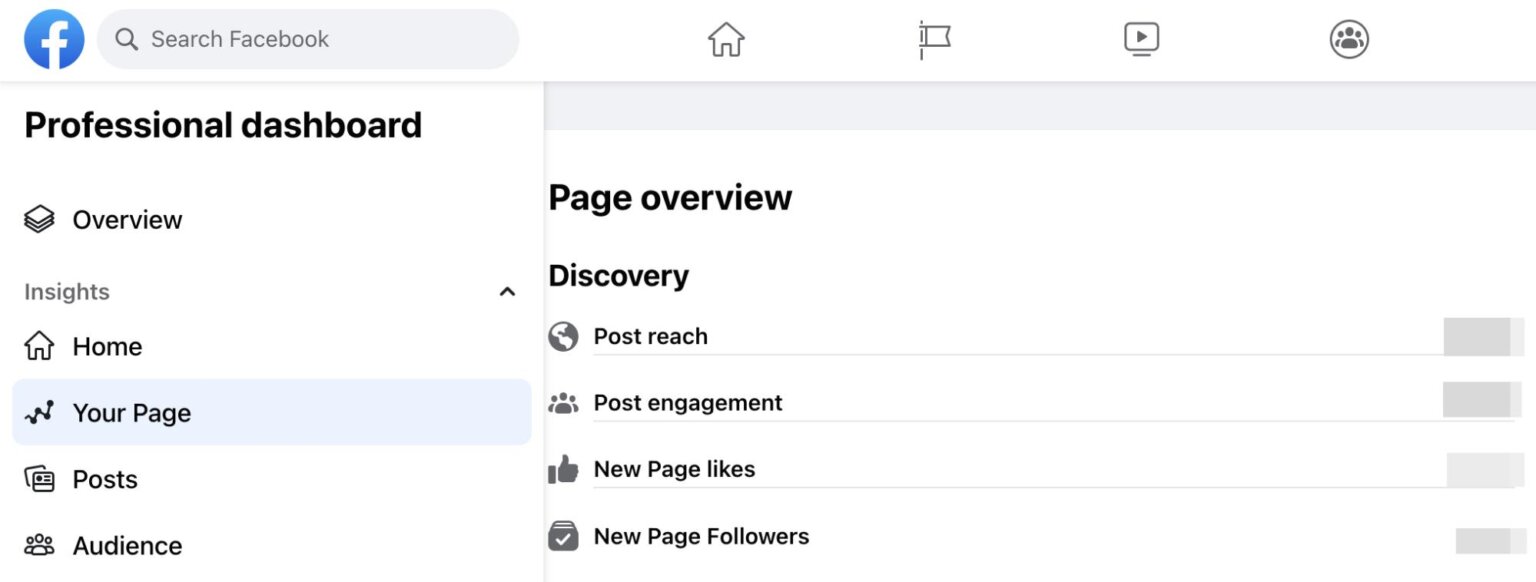This screenshot has width=1536, height=582.
Task: Click the Overview sidebar entry
Action: point(127,219)
